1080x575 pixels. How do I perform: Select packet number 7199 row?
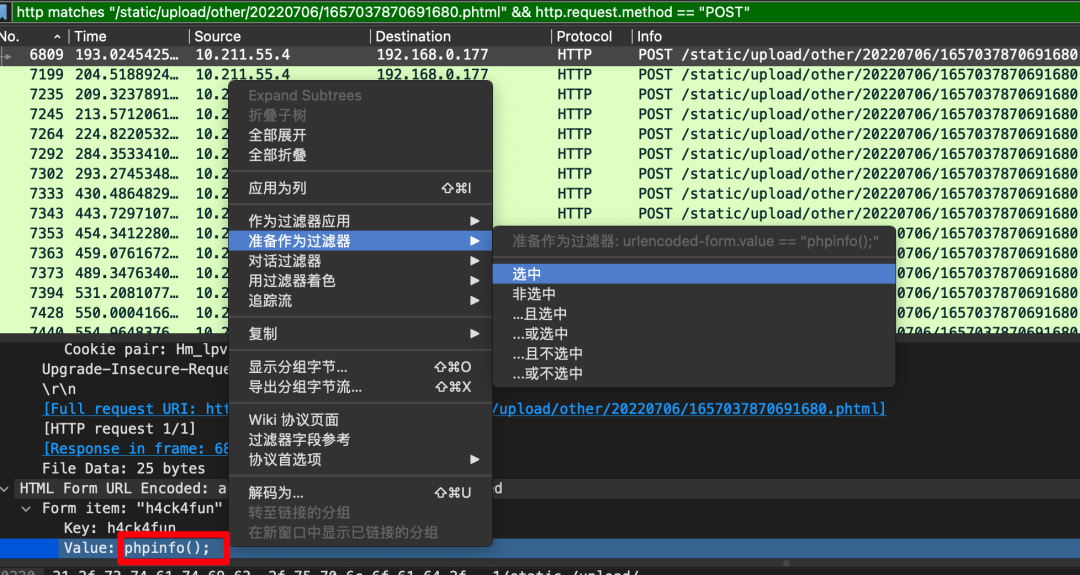coord(540,74)
